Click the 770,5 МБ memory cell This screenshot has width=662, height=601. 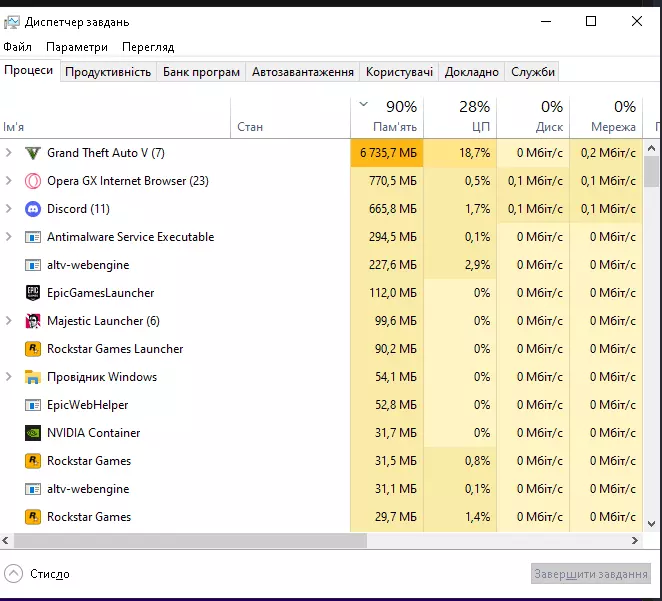(x=387, y=181)
